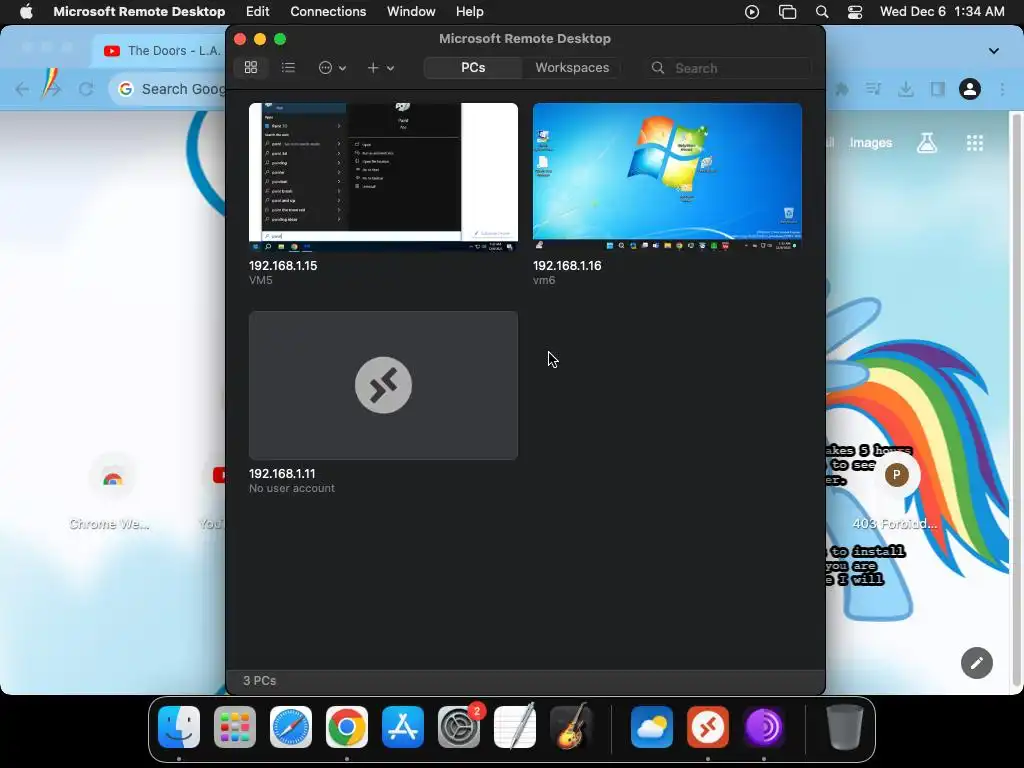Open Chrome Web Store shortcut
Viewport: 1024px width, 768px height.
point(112,493)
